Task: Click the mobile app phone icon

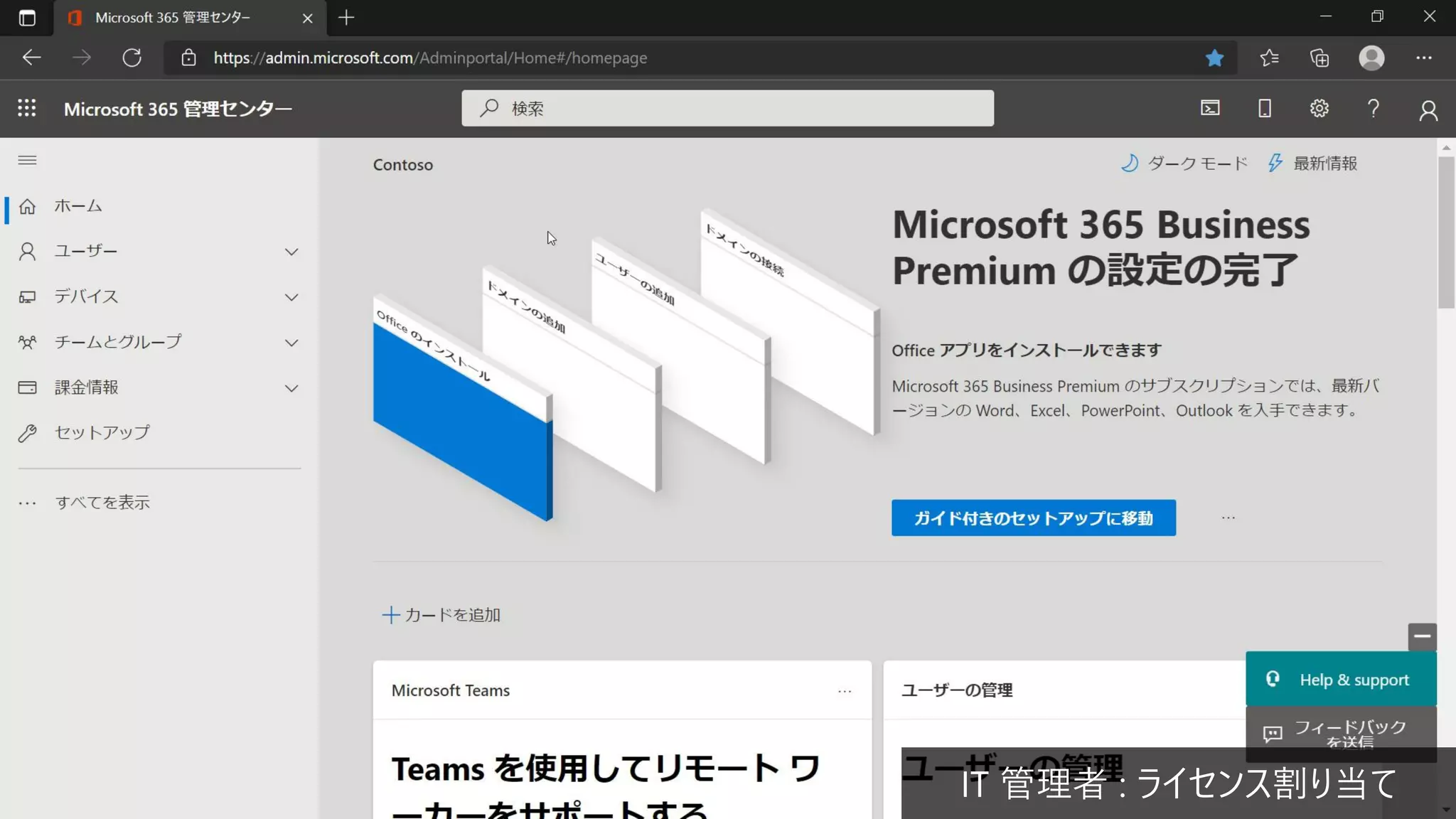Action: coord(1264,108)
